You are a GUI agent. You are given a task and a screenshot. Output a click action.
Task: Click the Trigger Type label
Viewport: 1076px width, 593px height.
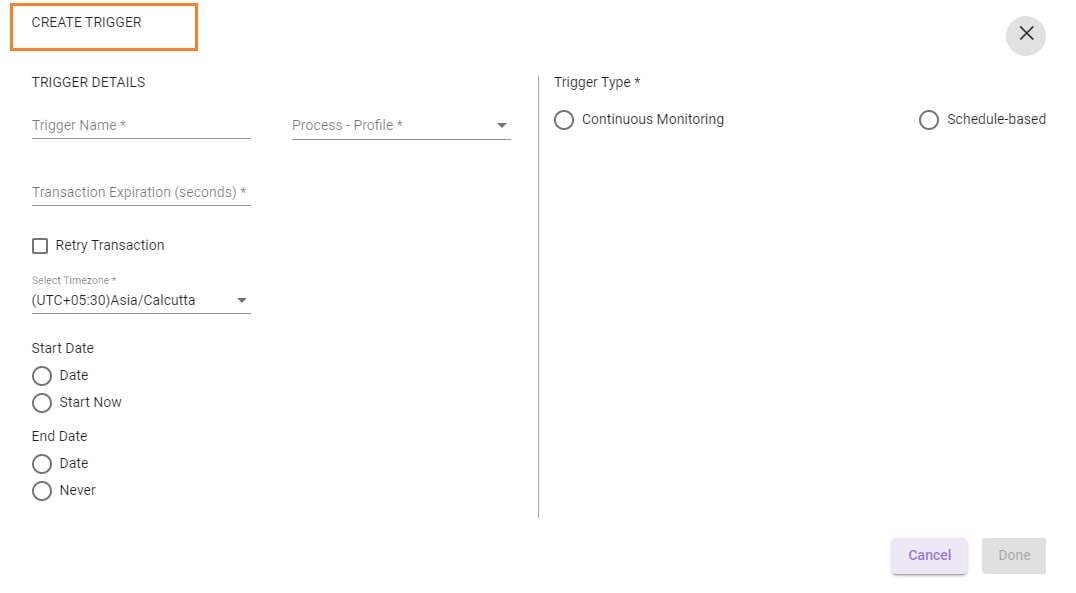click(x=597, y=82)
